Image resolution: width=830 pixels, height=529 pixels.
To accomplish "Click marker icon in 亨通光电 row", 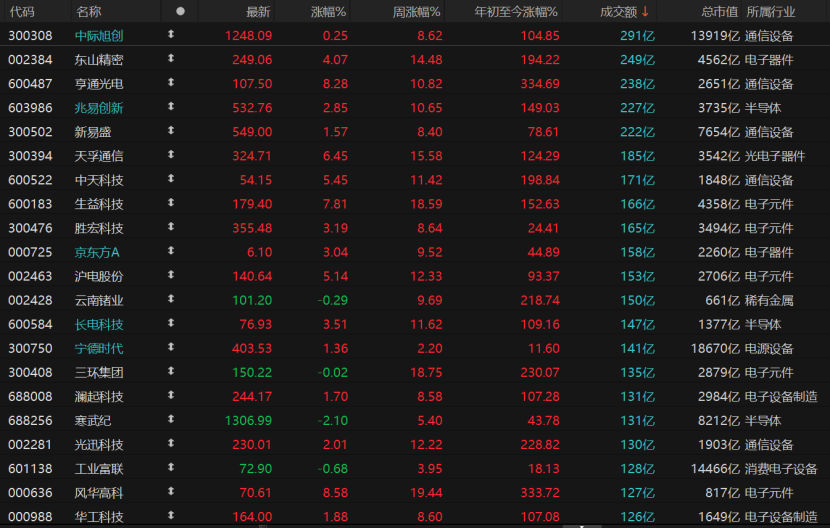I will [171, 83].
